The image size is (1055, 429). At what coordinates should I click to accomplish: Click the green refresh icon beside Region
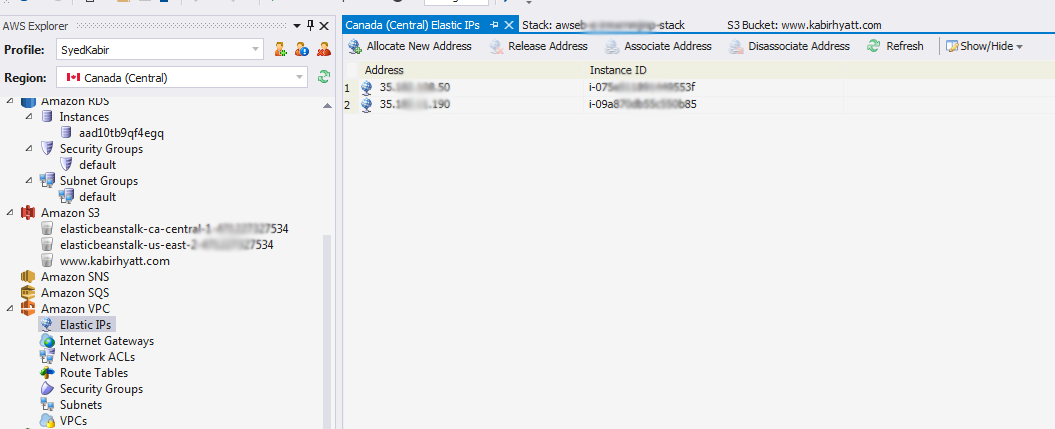(324, 77)
